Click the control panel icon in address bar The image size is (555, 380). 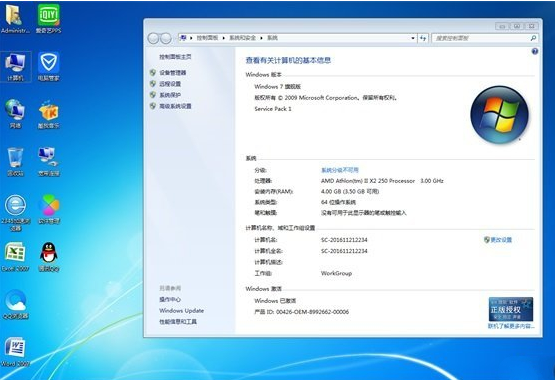tap(183, 38)
